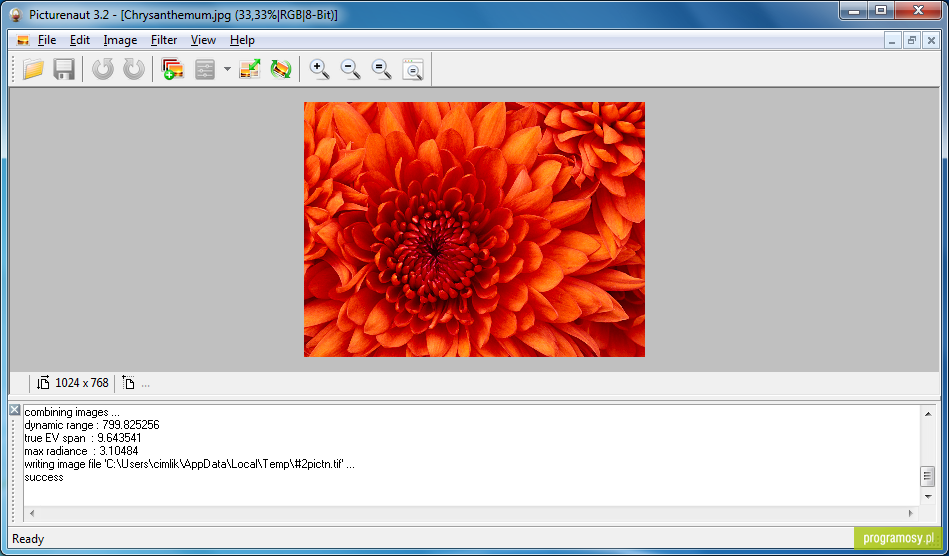
Task: Click the 1024 x 768 dimensions text
Action: click(82, 382)
